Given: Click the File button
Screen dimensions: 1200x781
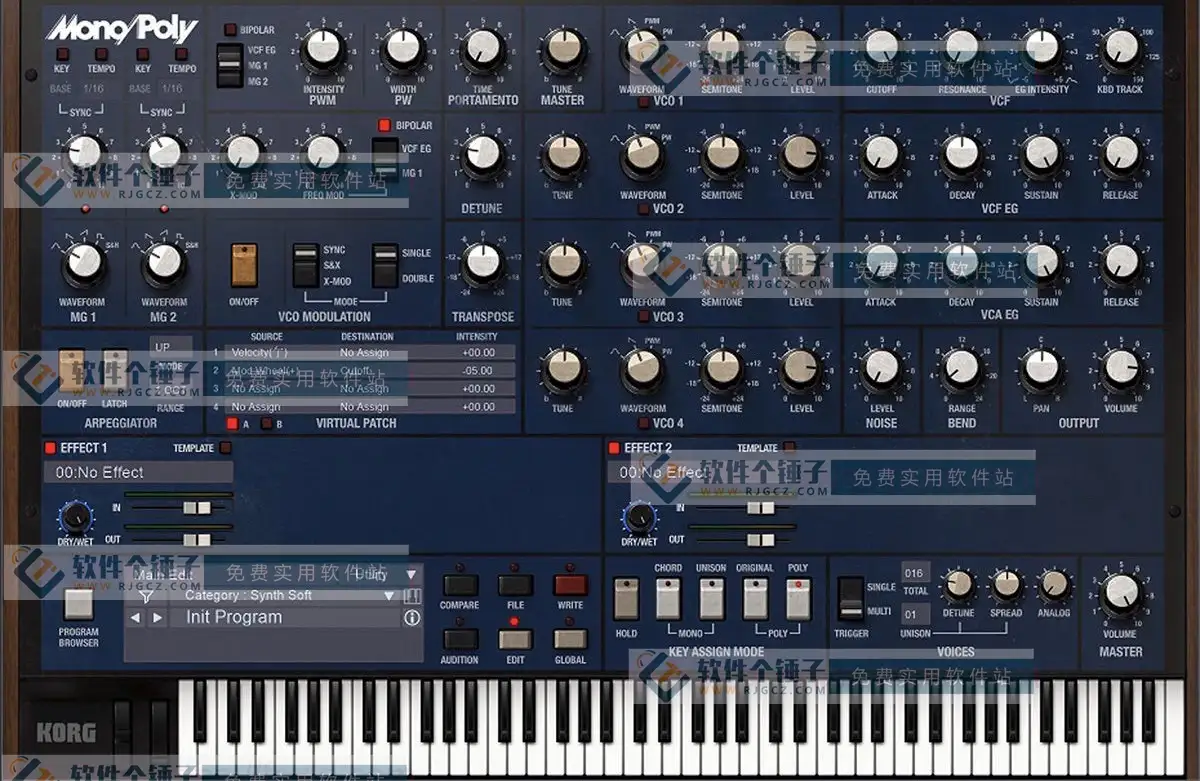Looking at the screenshot, I should point(515,586).
